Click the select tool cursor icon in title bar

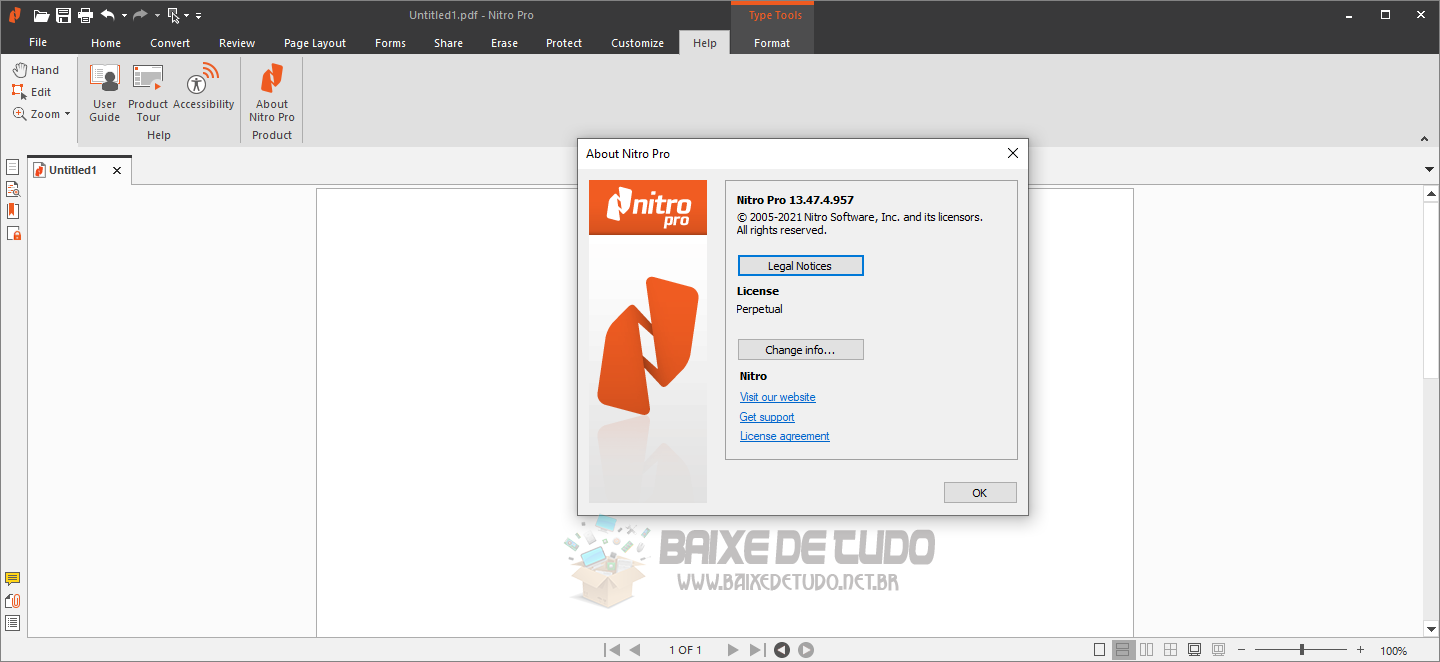174,15
